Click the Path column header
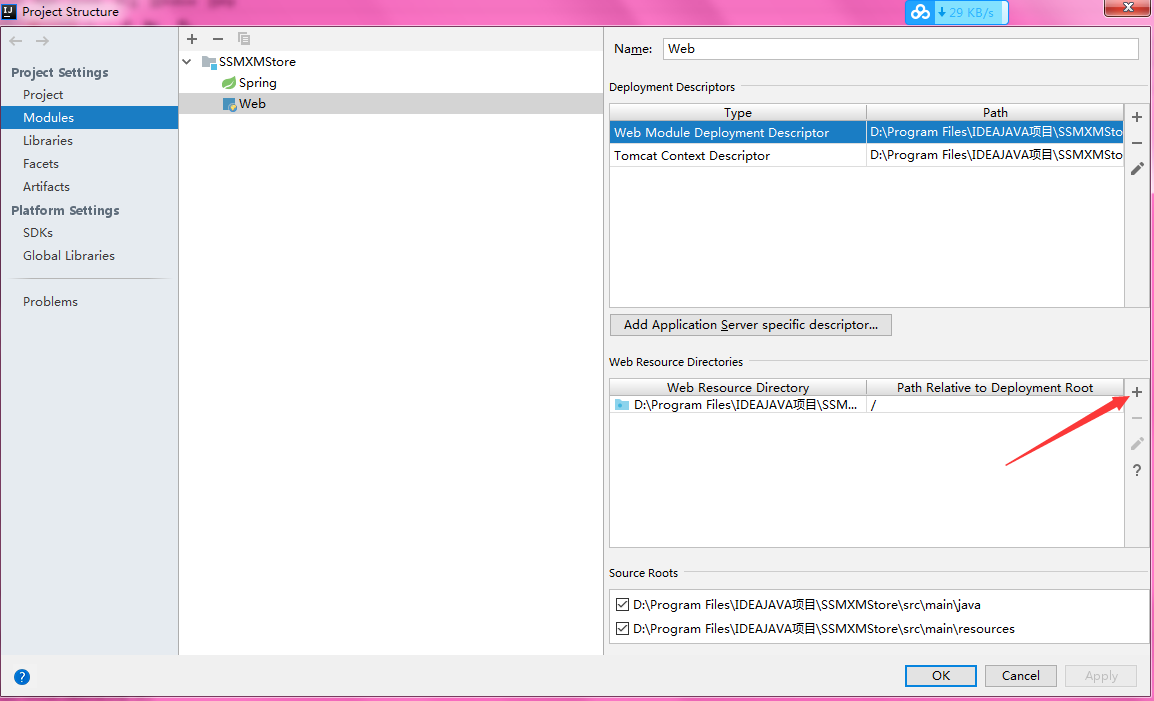Image resolution: width=1154 pixels, height=701 pixels. (995, 113)
